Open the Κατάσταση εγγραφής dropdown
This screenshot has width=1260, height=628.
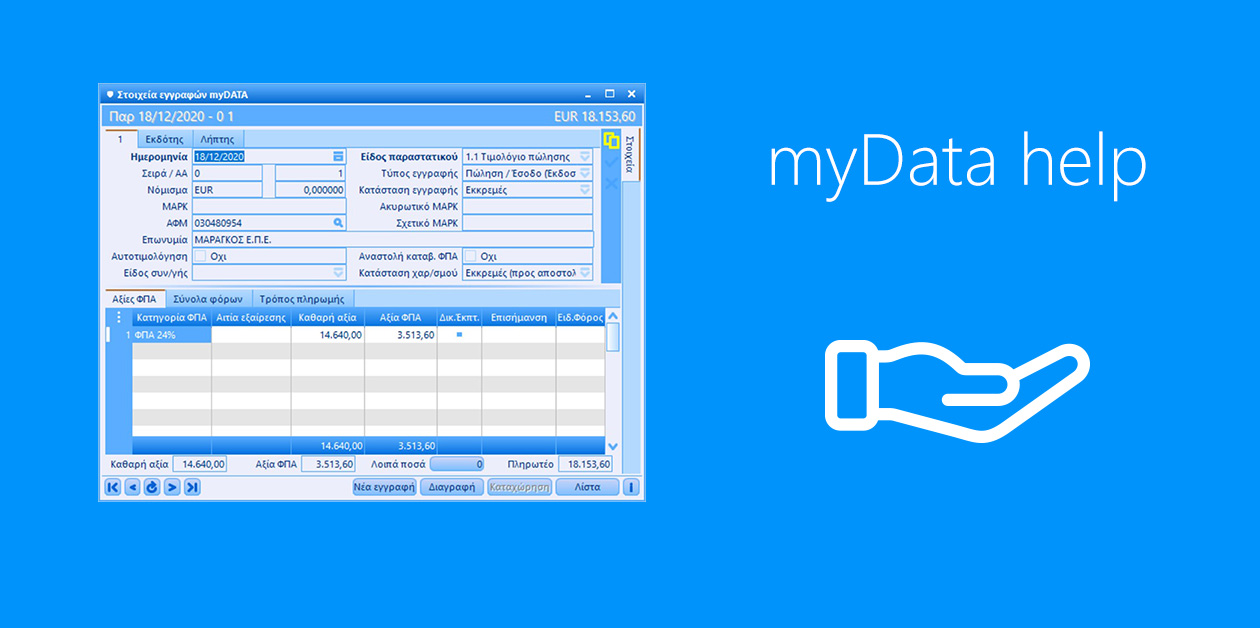point(585,189)
